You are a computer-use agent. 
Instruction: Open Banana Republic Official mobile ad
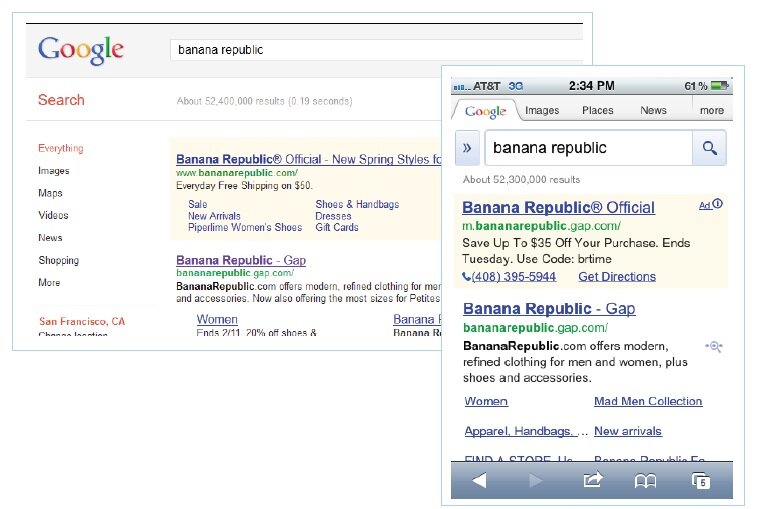point(558,208)
